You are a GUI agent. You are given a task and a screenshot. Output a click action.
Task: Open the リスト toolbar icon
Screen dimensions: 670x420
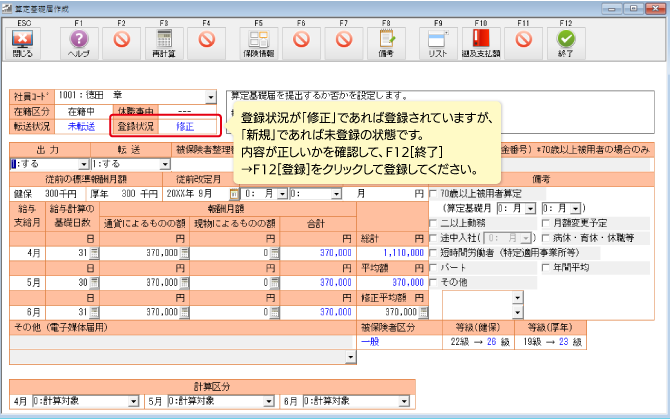point(438,40)
